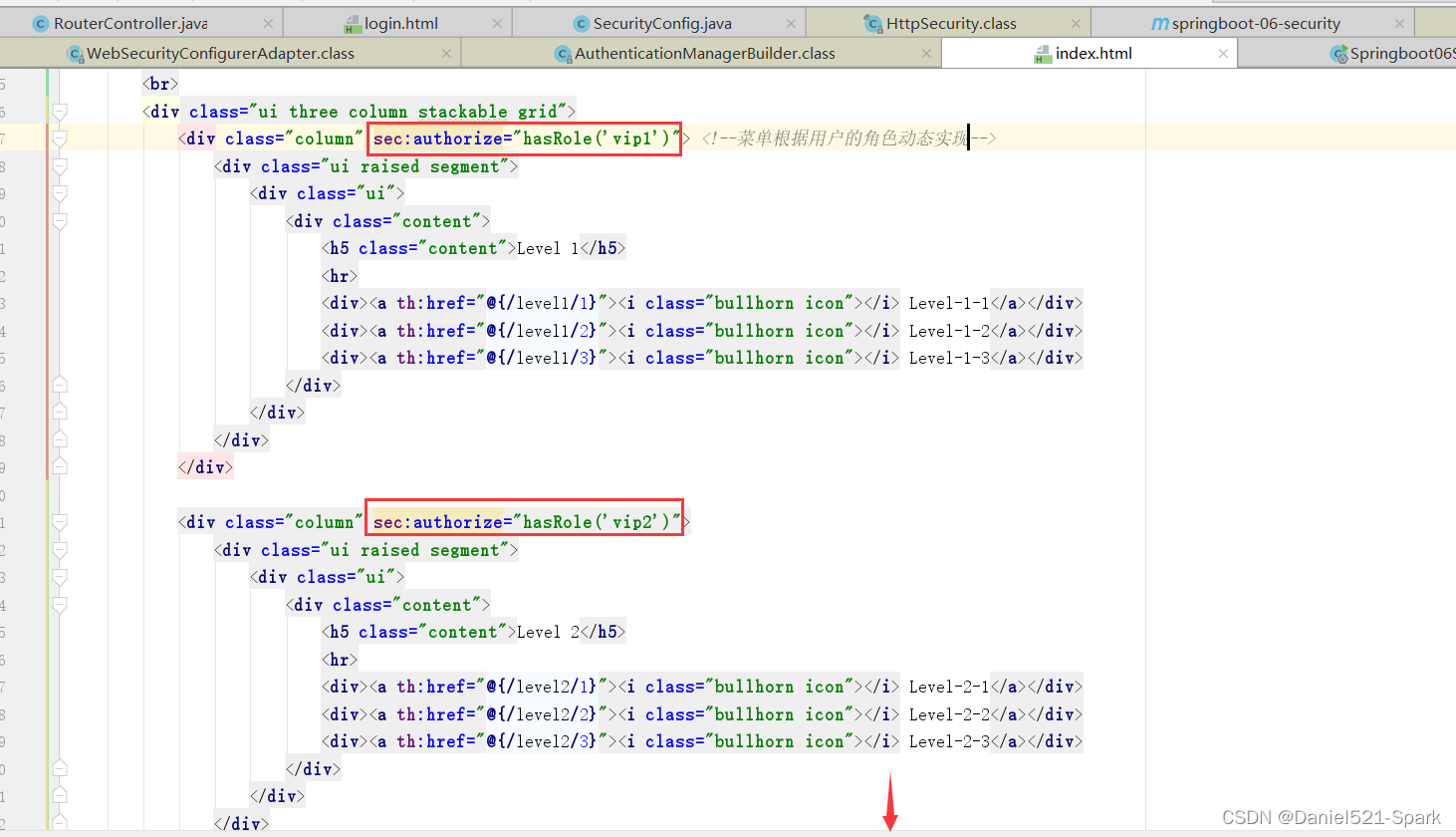1456x837 pixels.
Task: Collapse the 'ui three column stackable grid' div
Action: [x=59, y=112]
